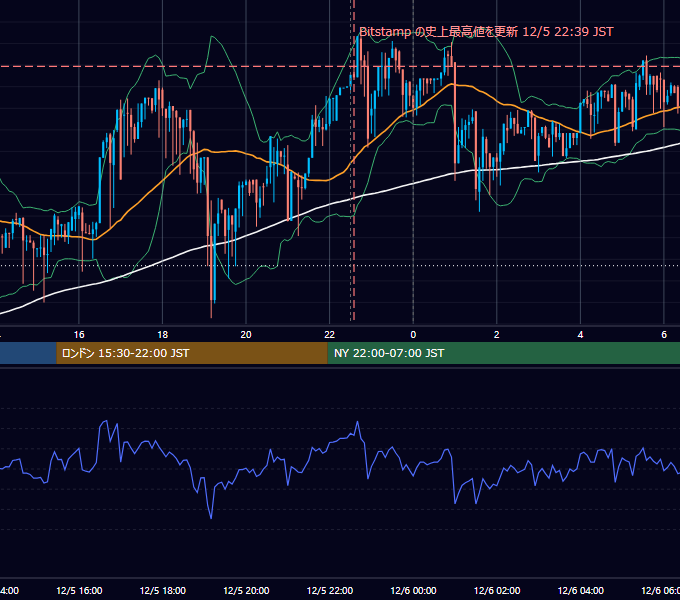This screenshot has height=600, width=680.
Task: Click the hour label 16 on upper axis
Action: coord(79,335)
